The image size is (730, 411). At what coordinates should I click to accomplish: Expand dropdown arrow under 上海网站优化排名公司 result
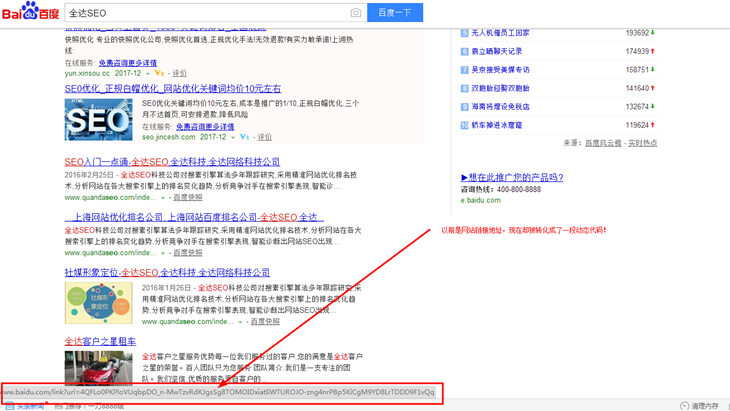(163, 253)
